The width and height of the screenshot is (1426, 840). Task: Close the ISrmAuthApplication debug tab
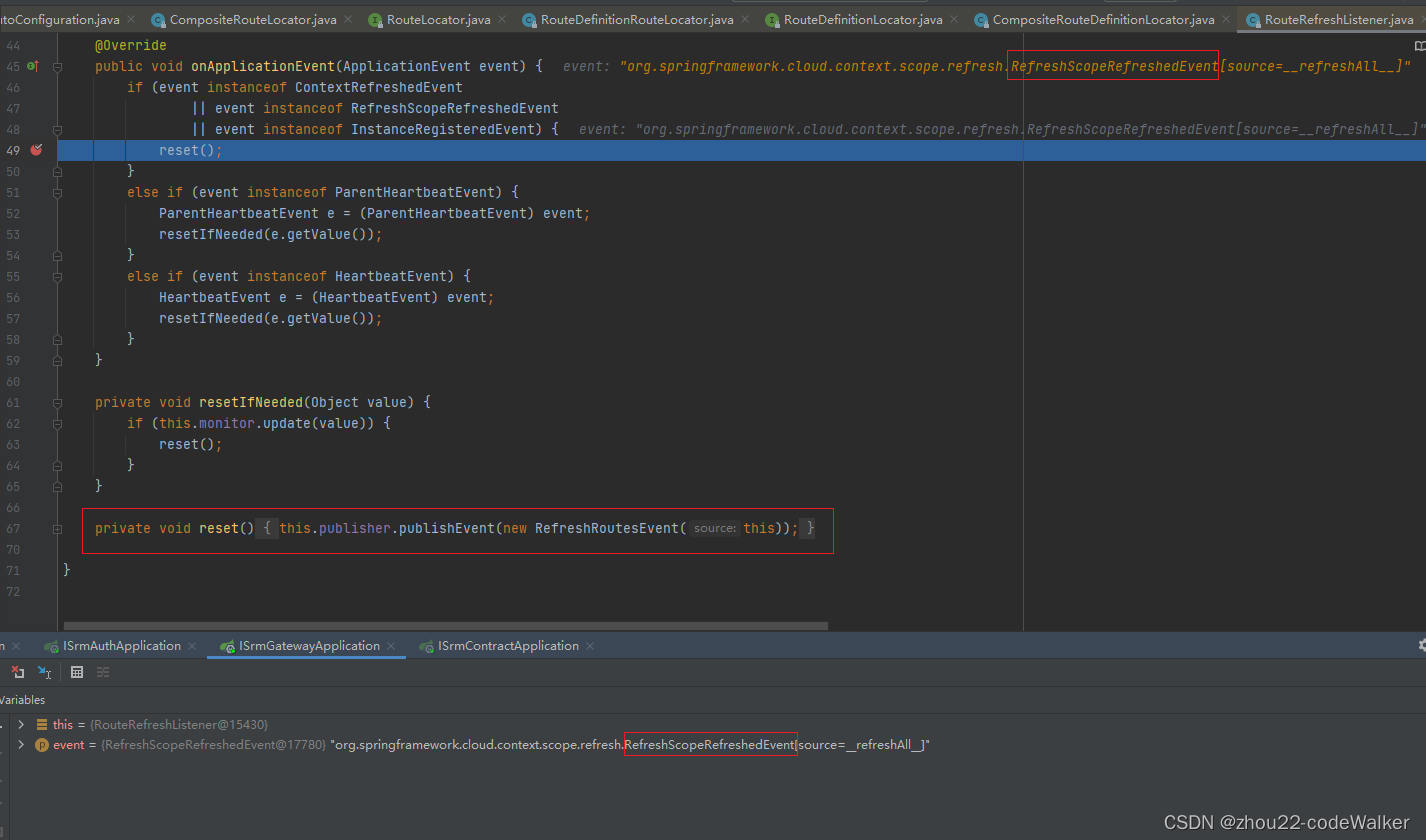click(195, 646)
